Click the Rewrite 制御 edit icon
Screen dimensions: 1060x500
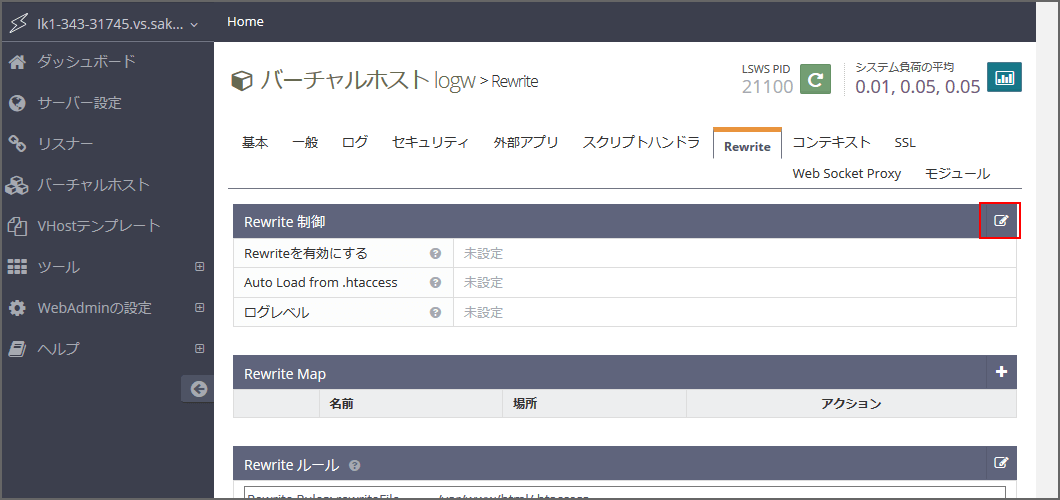[x=1001, y=221]
